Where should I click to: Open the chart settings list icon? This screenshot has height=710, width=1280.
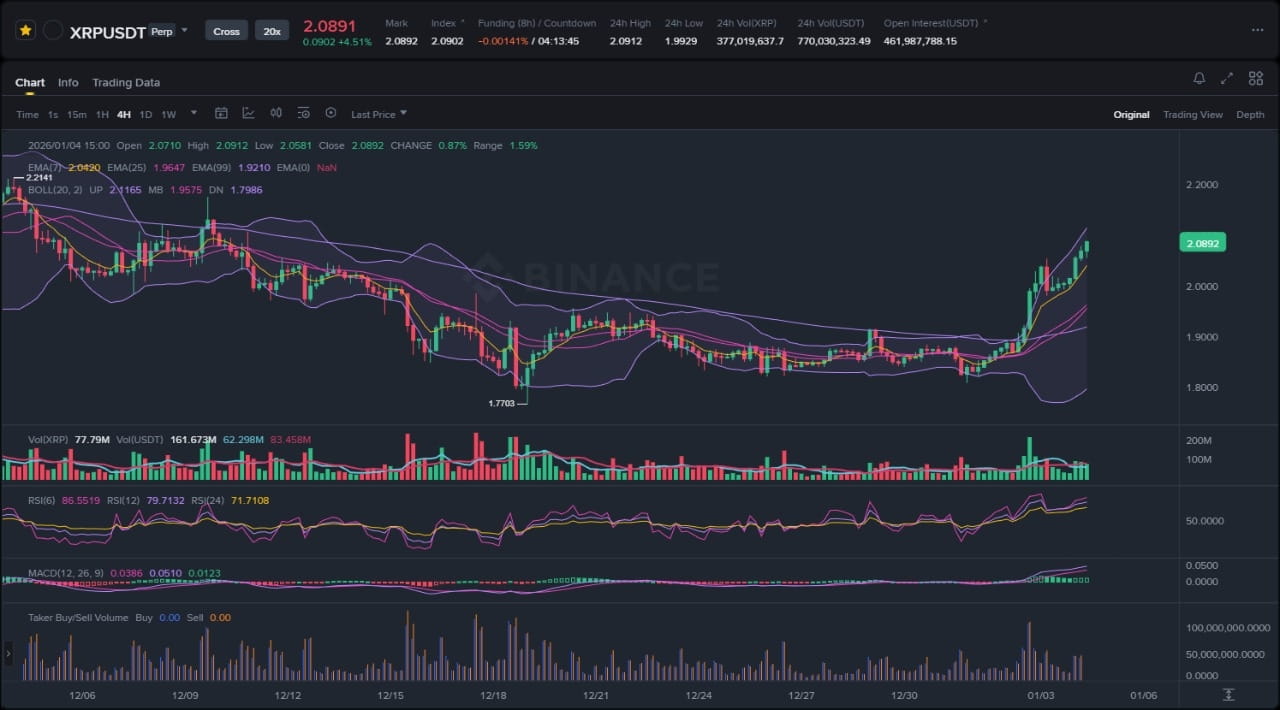(303, 114)
